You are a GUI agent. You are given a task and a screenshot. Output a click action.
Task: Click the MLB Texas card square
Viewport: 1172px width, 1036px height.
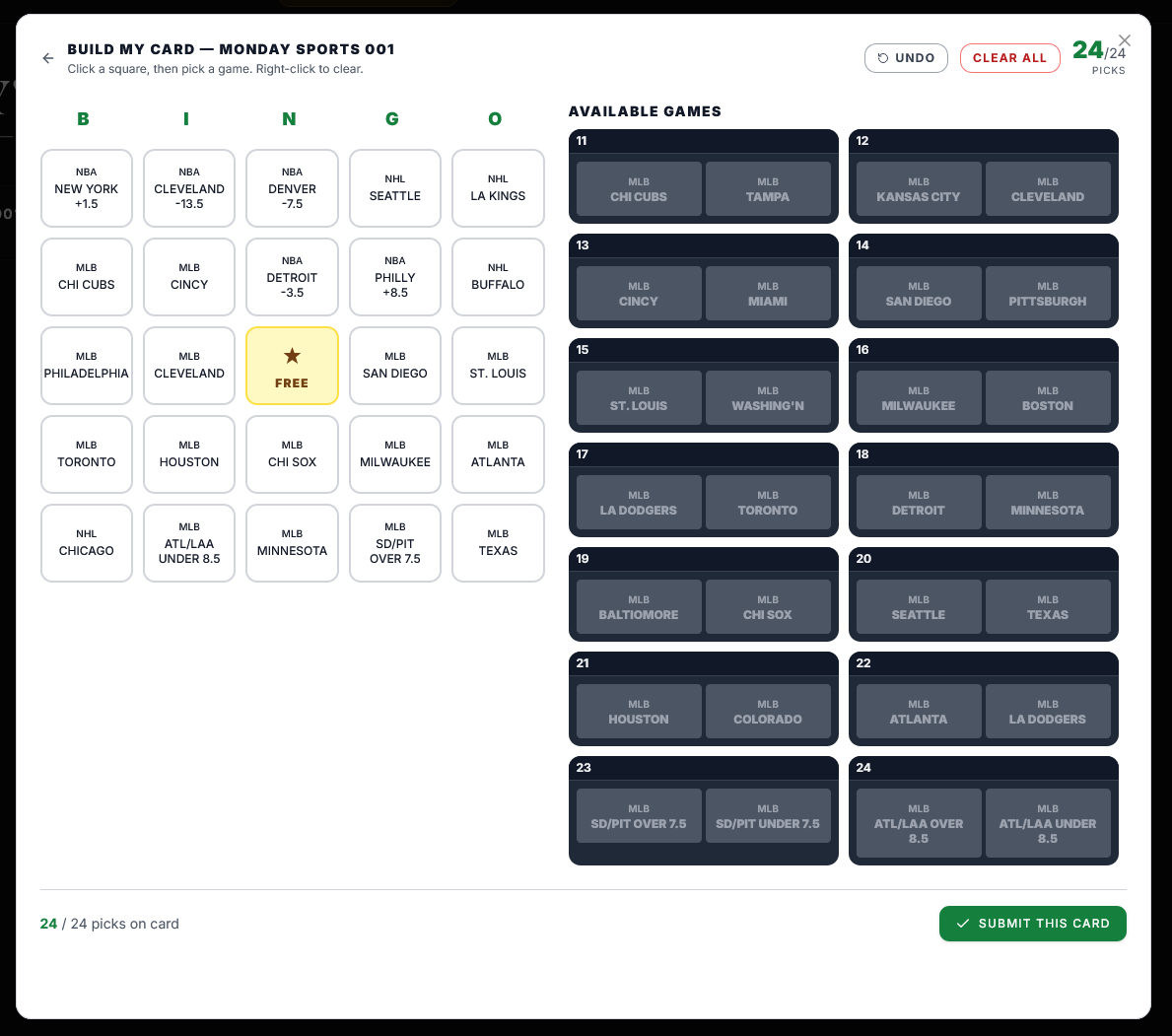[498, 543]
